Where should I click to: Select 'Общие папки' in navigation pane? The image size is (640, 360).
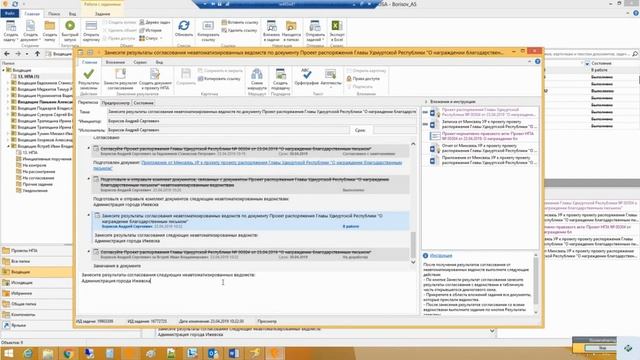point(24,304)
